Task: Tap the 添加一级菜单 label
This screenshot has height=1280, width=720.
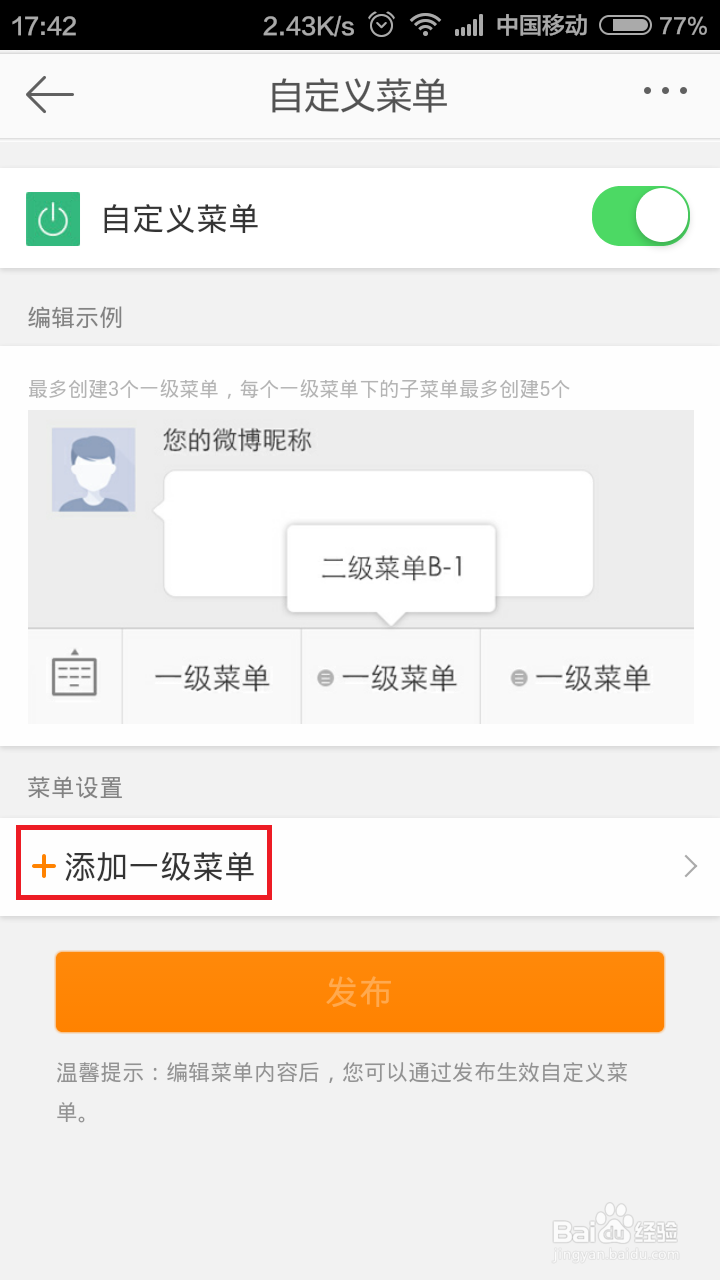Action: [x=160, y=866]
